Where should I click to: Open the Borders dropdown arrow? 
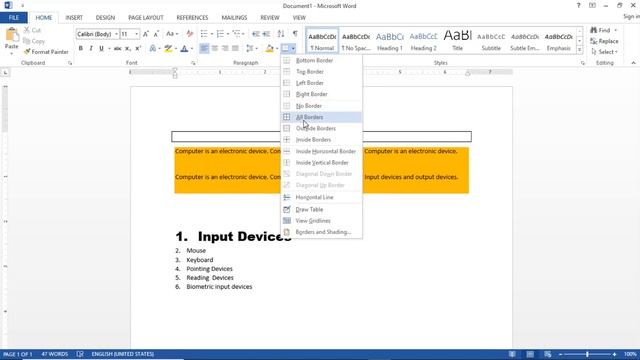coord(293,49)
